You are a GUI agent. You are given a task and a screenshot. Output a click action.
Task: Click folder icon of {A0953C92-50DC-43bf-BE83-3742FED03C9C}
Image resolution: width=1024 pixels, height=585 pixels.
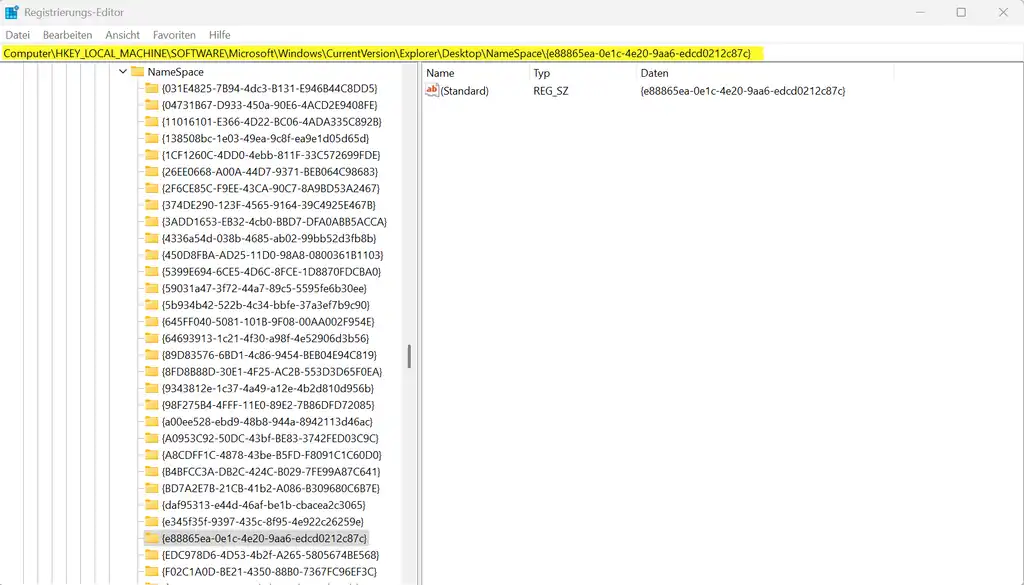152,438
